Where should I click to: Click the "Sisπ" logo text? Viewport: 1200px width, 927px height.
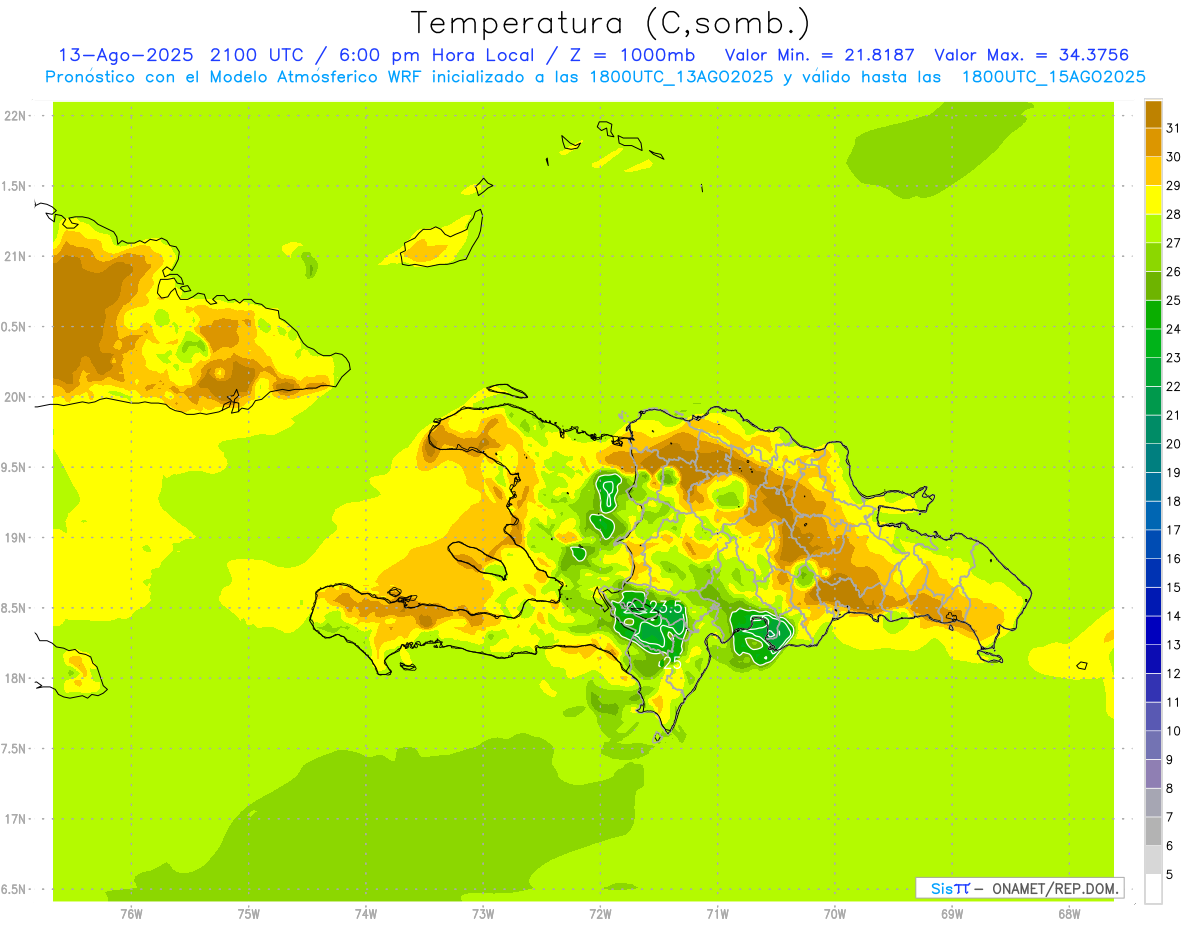click(x=950, y=888)
